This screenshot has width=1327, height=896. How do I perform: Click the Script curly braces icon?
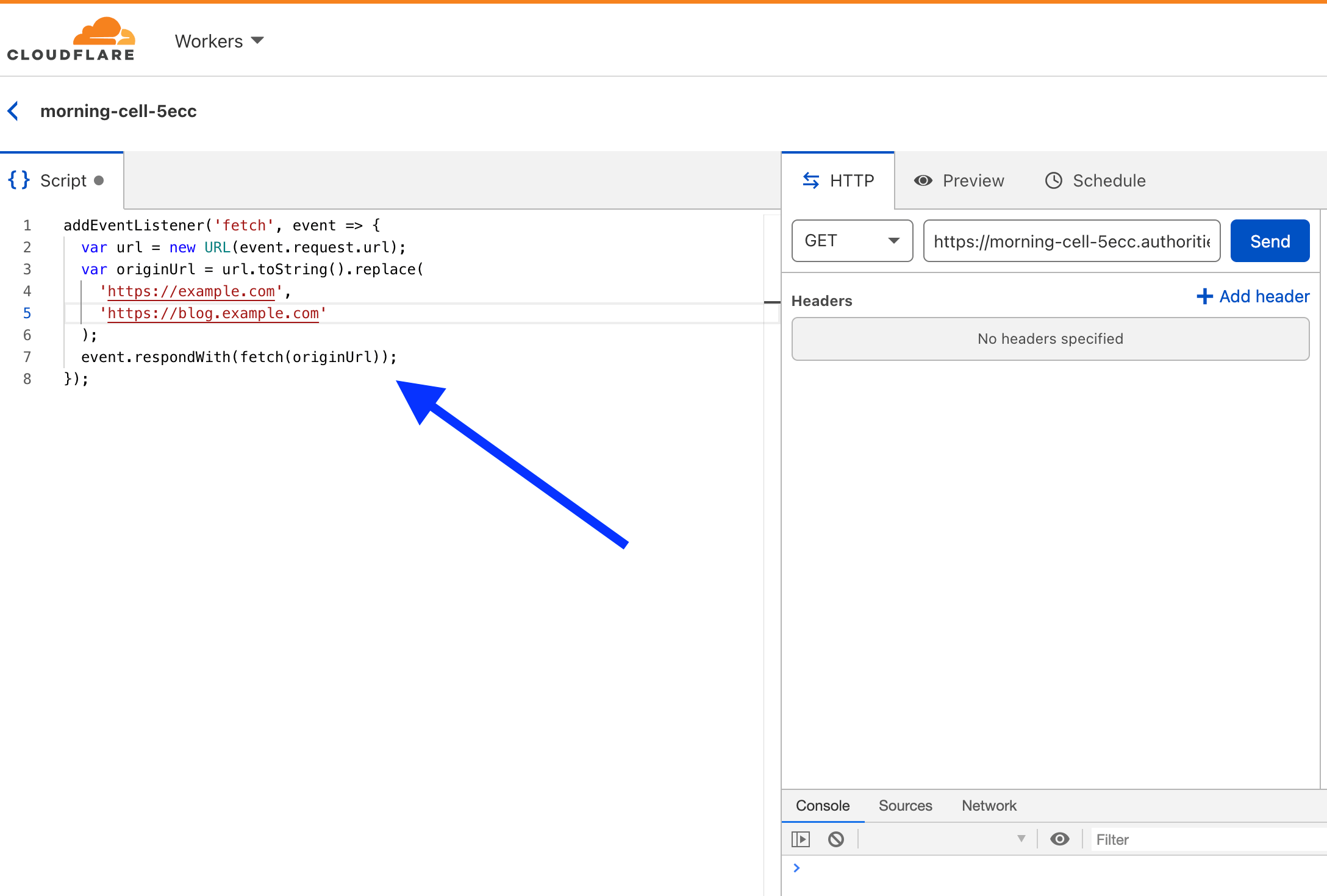click(18, 180)
